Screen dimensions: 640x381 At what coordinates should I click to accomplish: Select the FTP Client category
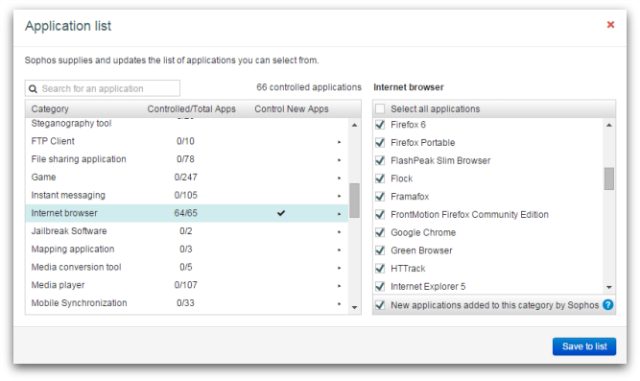tap(187, 141)
